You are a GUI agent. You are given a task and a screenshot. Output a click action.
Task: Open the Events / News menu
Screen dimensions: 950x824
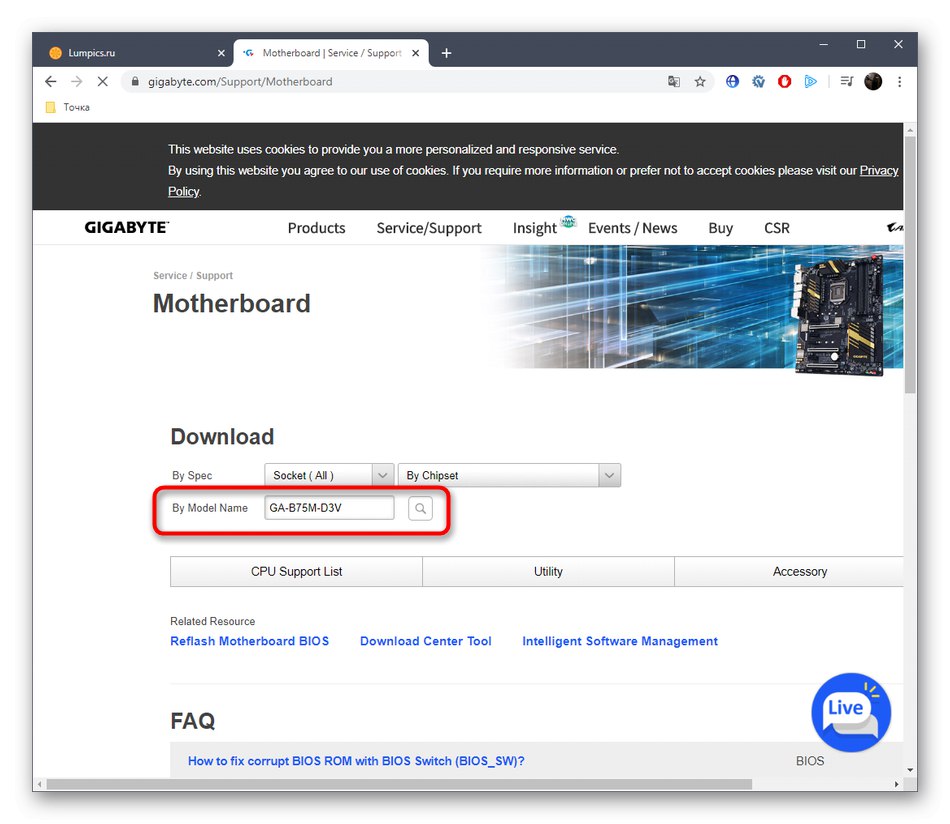click(633, 228)
